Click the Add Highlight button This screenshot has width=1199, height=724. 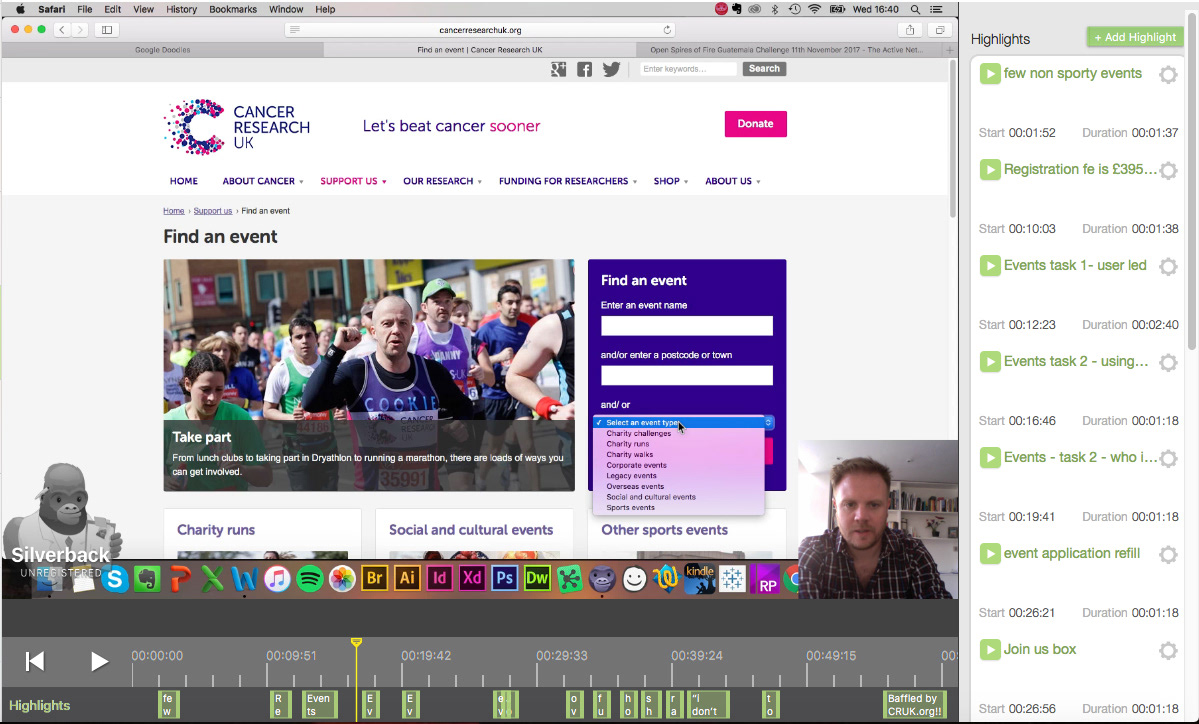click(x=1135, y=37)
